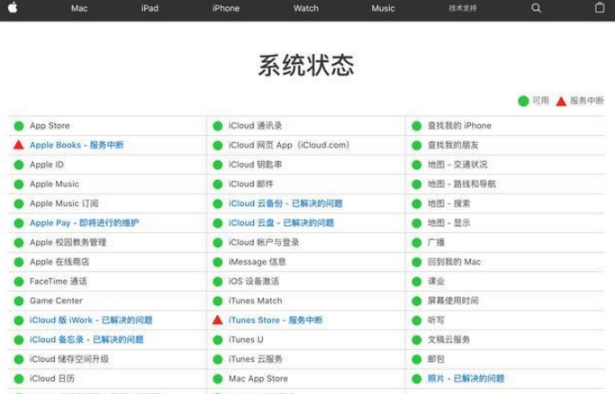Select the 回到我的 Mac text
This screenshot has width=615, height=394.
(x=454, y=262)
